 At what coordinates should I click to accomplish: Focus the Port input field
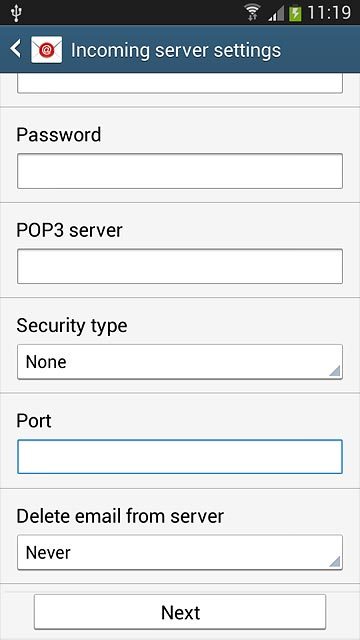pos(180,457)
